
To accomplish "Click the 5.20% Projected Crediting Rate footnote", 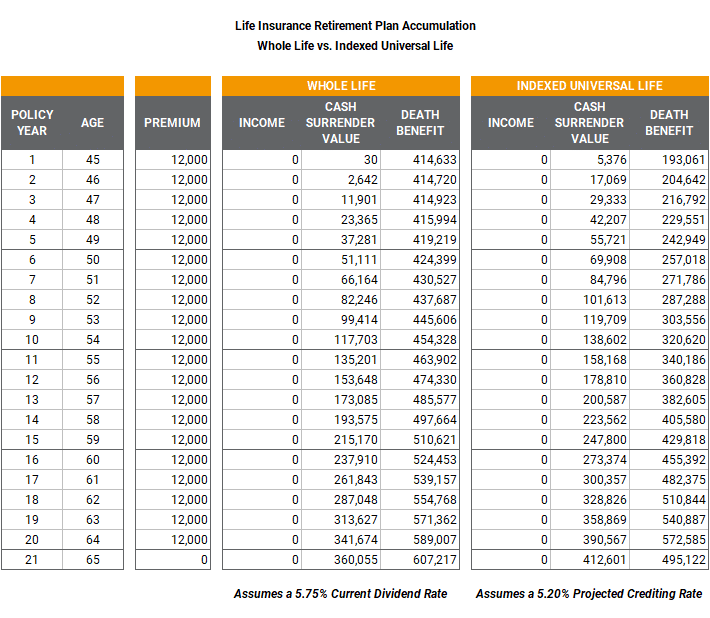I will pos(589,594).
